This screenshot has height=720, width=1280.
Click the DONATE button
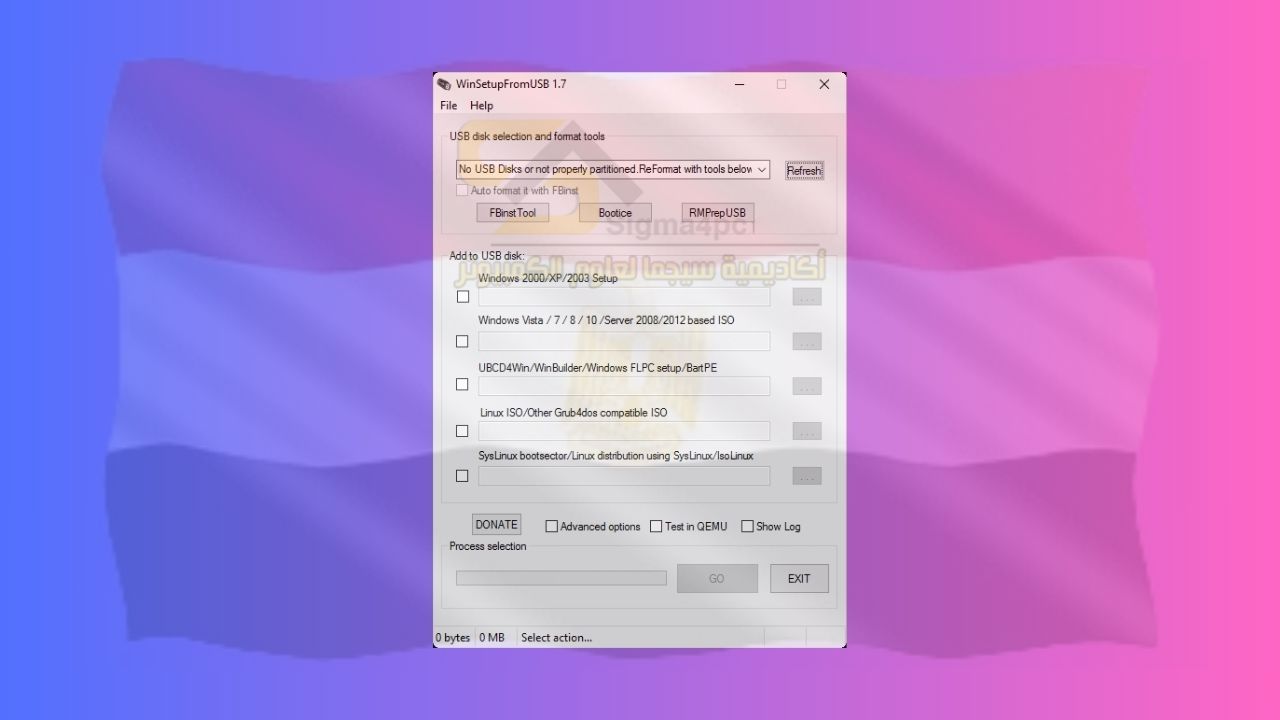point(497,525)
